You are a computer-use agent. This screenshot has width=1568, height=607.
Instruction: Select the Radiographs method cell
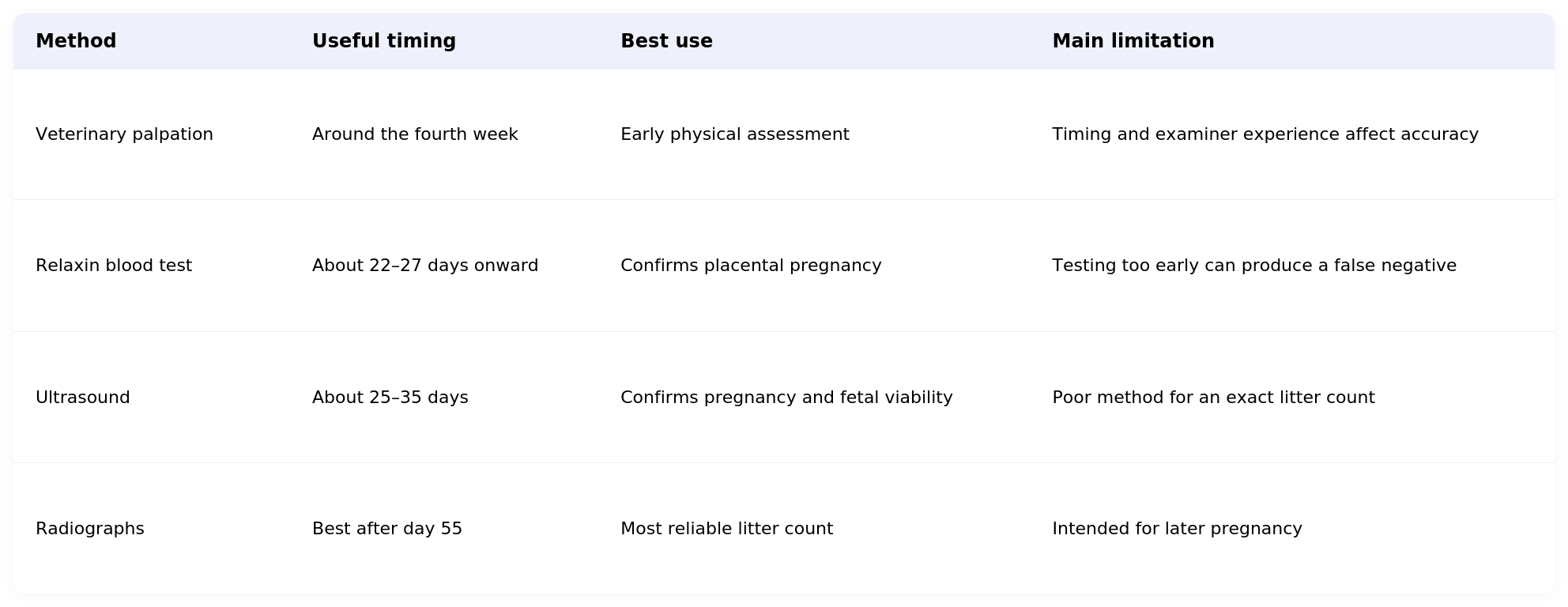[x=90, y=529]
